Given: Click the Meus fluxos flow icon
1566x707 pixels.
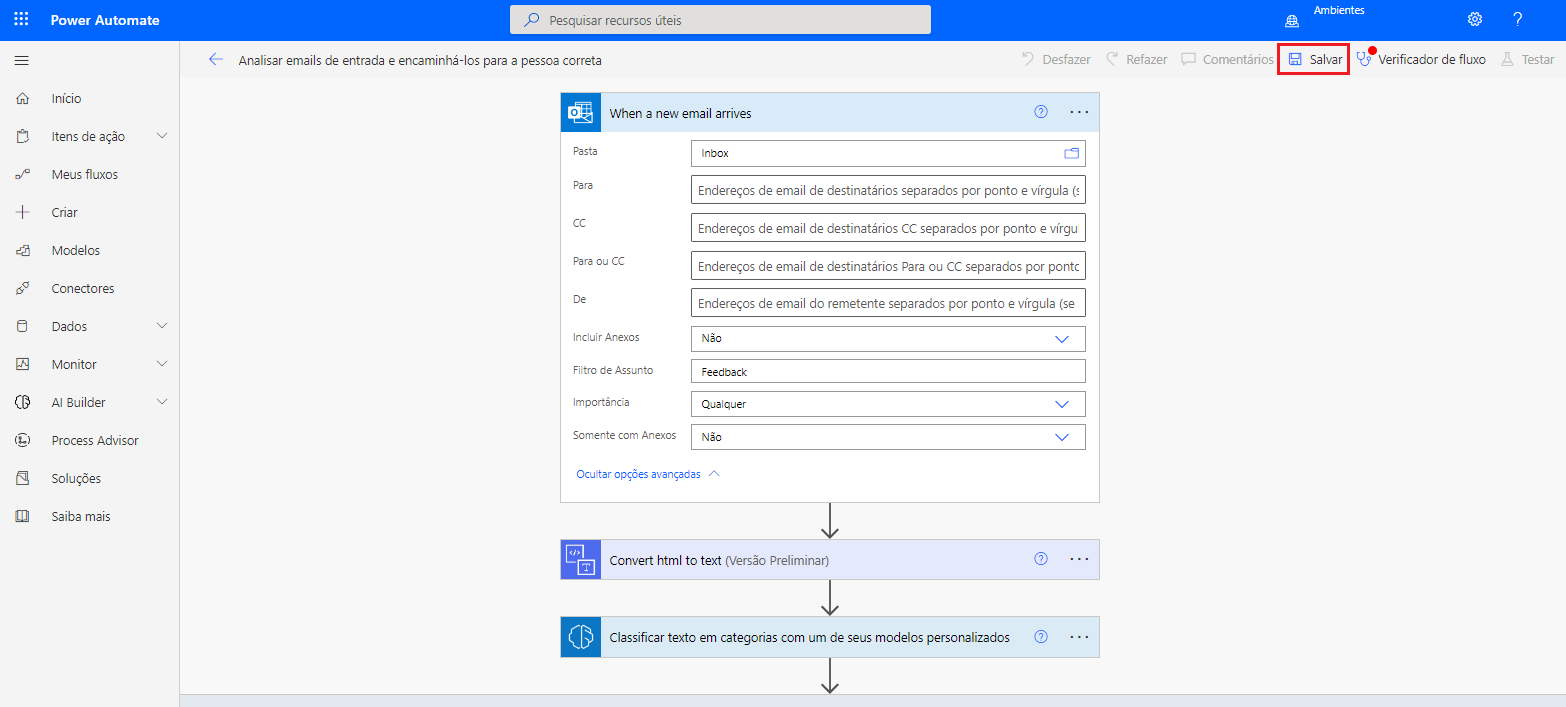Looking at the screenshot, I should (x=23, y=174).
